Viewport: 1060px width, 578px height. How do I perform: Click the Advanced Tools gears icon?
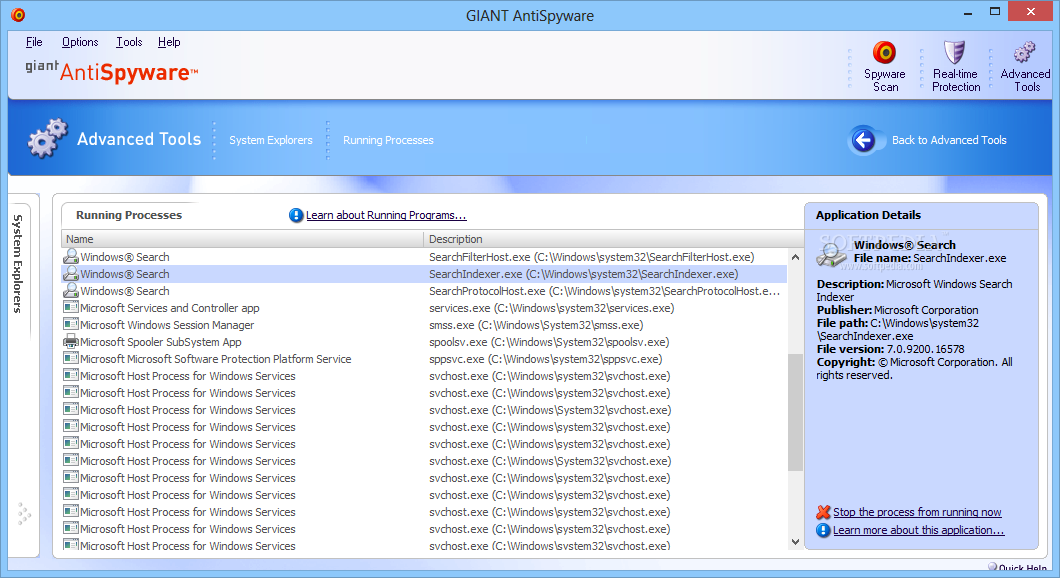pyautogui.click(x=1024, y=53)
